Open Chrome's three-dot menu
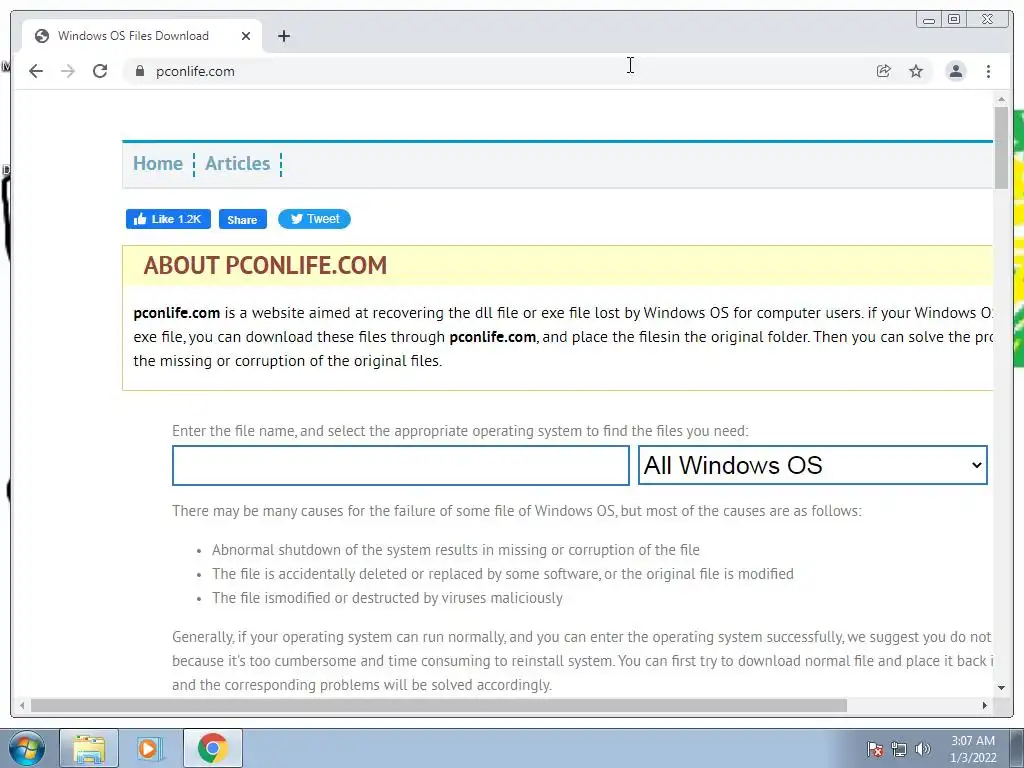1024x768 pixels. (x=988, y=71)
